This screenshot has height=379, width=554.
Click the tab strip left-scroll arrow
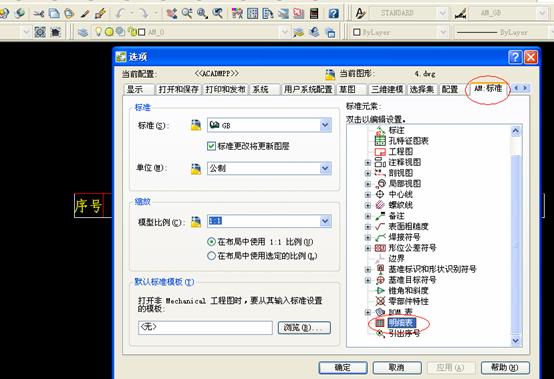click(x=517, y=88)
